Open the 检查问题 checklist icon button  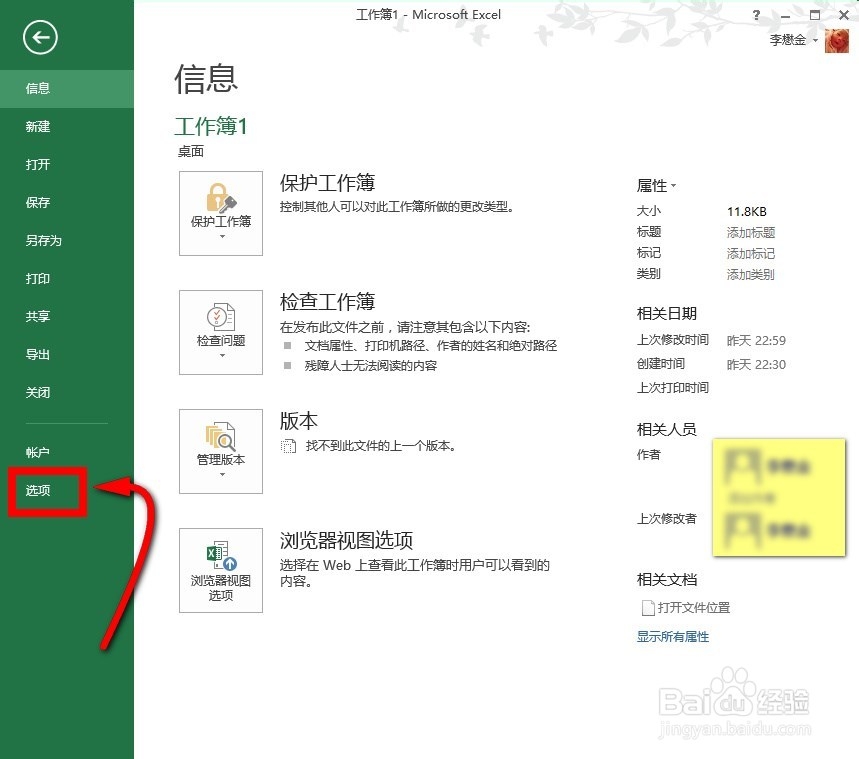pos(221,332)
